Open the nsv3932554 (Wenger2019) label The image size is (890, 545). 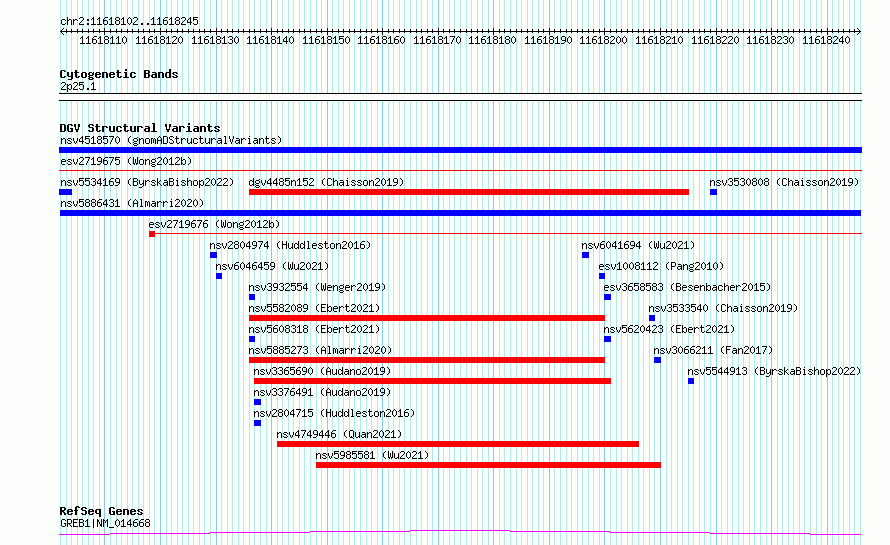[x=317, y=287]
